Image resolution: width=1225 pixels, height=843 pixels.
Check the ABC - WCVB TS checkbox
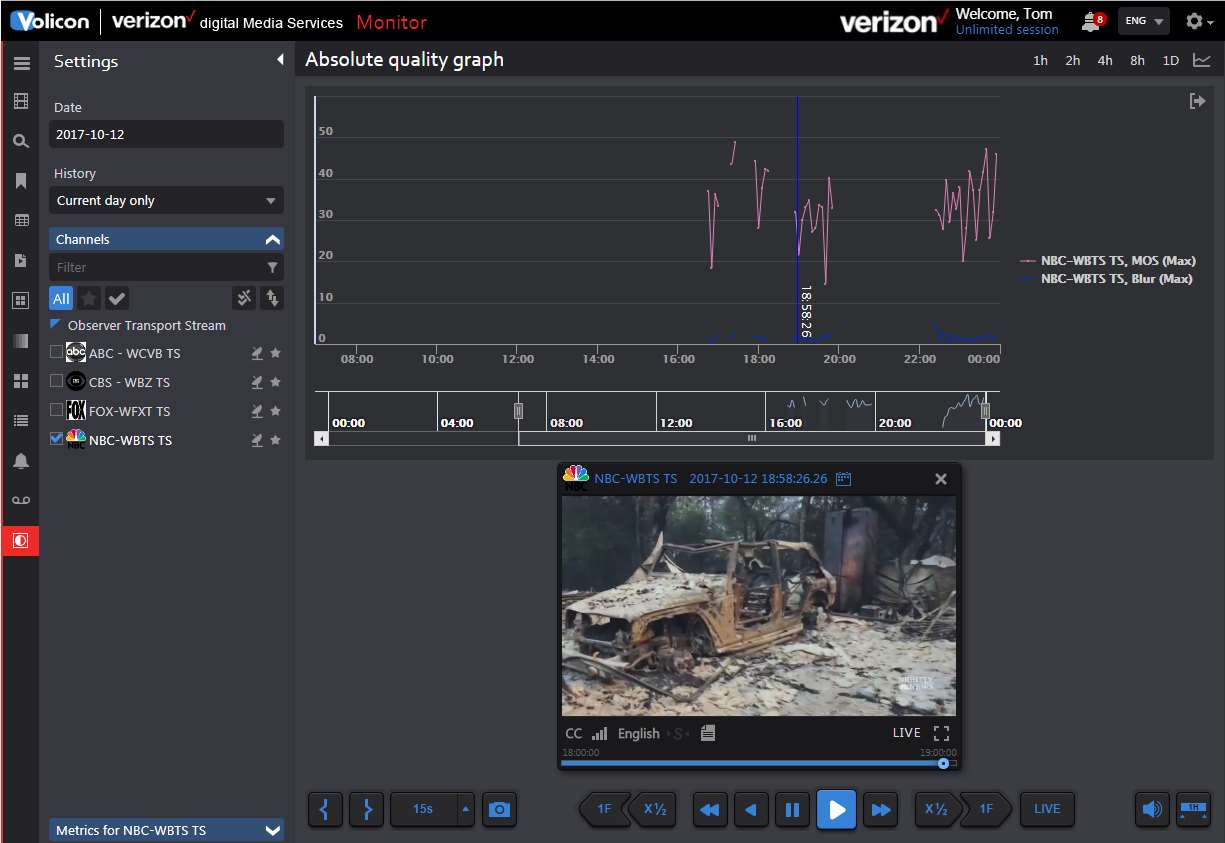point(56,352)
